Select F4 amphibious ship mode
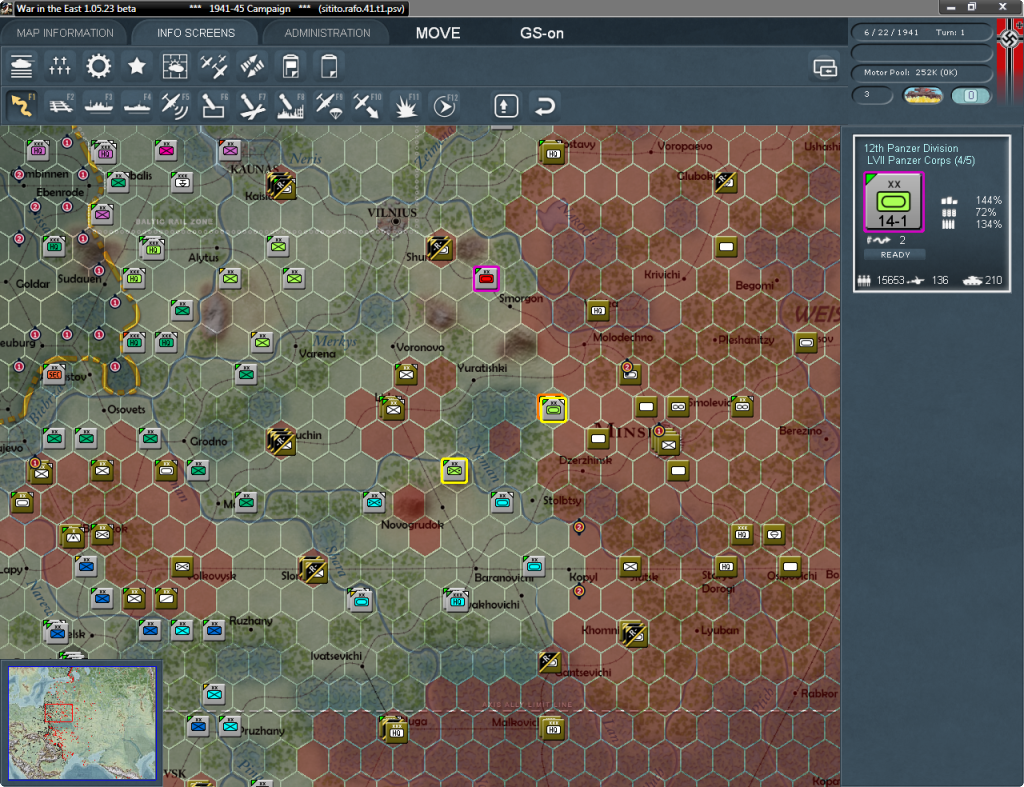 coord(137,105)
